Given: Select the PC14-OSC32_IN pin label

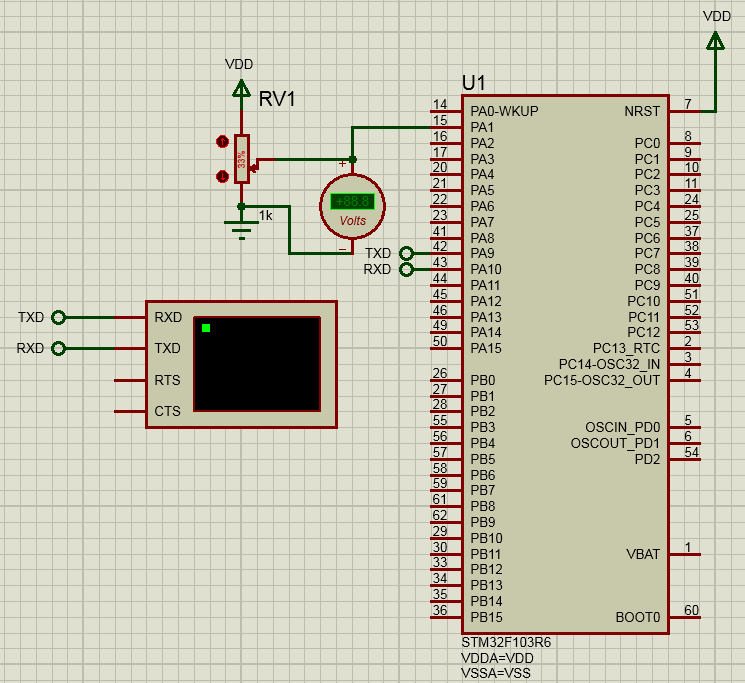Looking at the screenshot, I should point(609,364).
